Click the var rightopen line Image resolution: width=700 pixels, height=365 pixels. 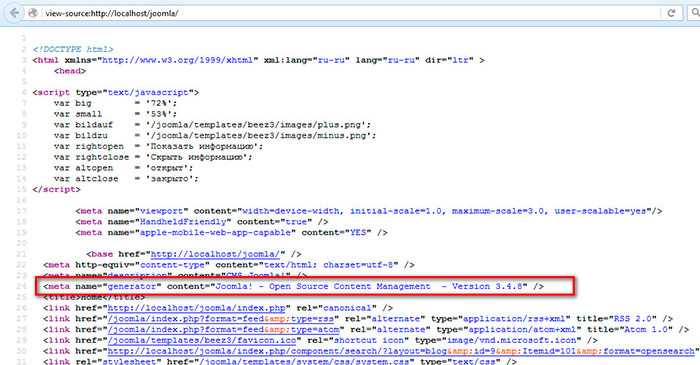[x=158, y=146]
